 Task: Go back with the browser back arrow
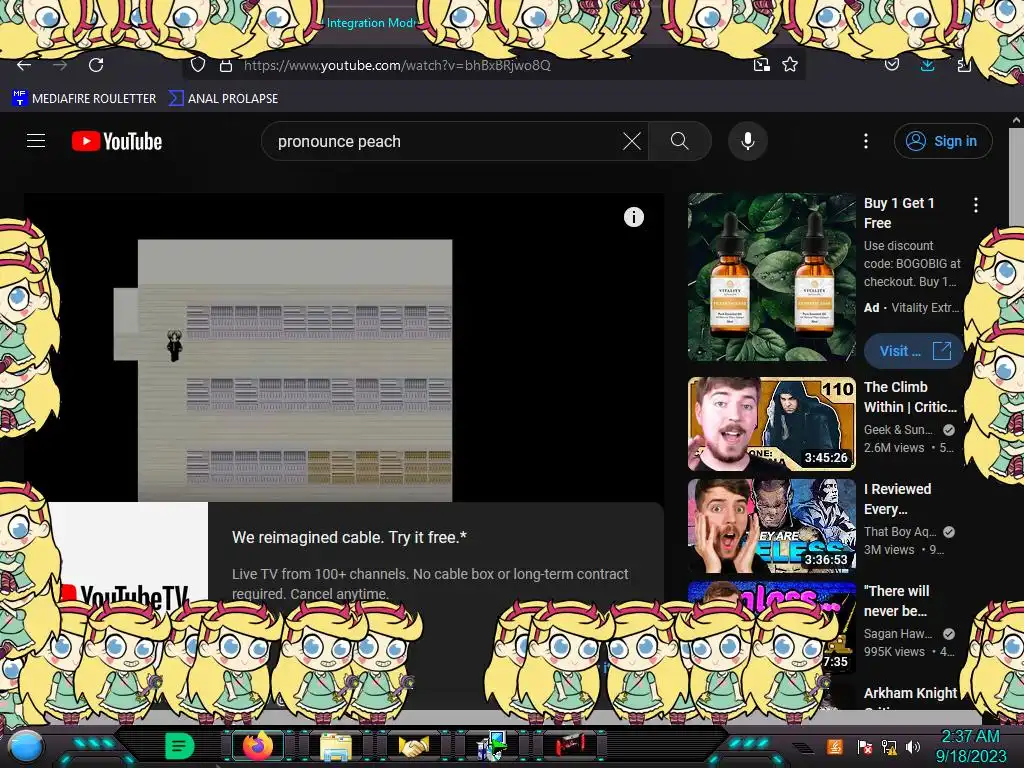click(24, 65)
